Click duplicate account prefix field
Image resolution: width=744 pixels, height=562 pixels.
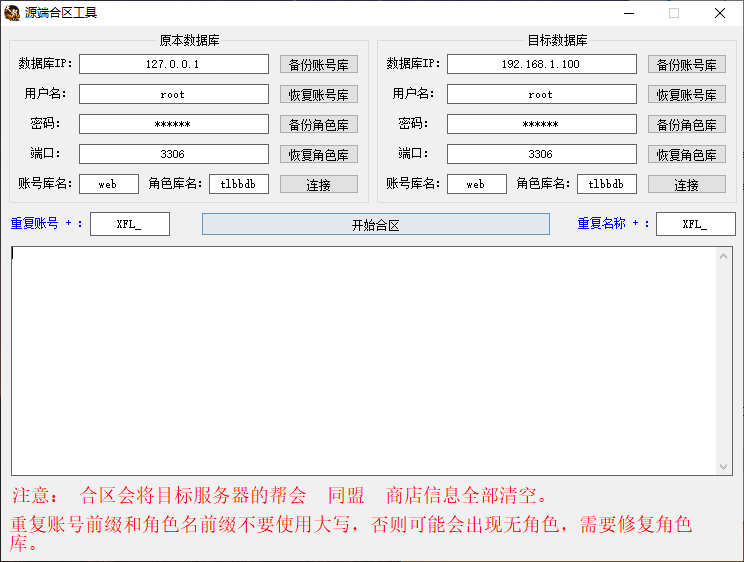point(130,224)
